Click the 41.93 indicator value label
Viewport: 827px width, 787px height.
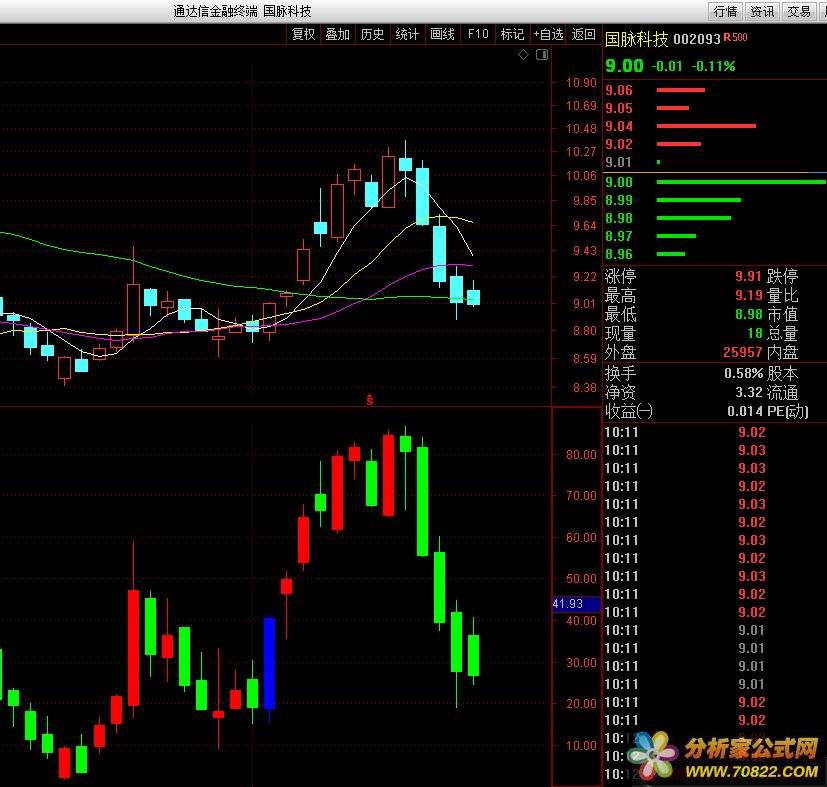(x=576, y=604)
